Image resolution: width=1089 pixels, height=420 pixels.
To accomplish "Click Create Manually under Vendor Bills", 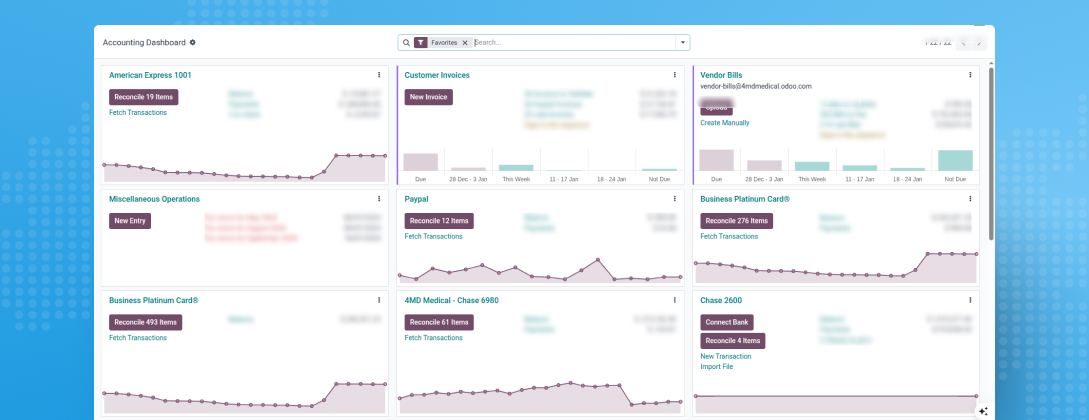I will click(x=724, y=122).
